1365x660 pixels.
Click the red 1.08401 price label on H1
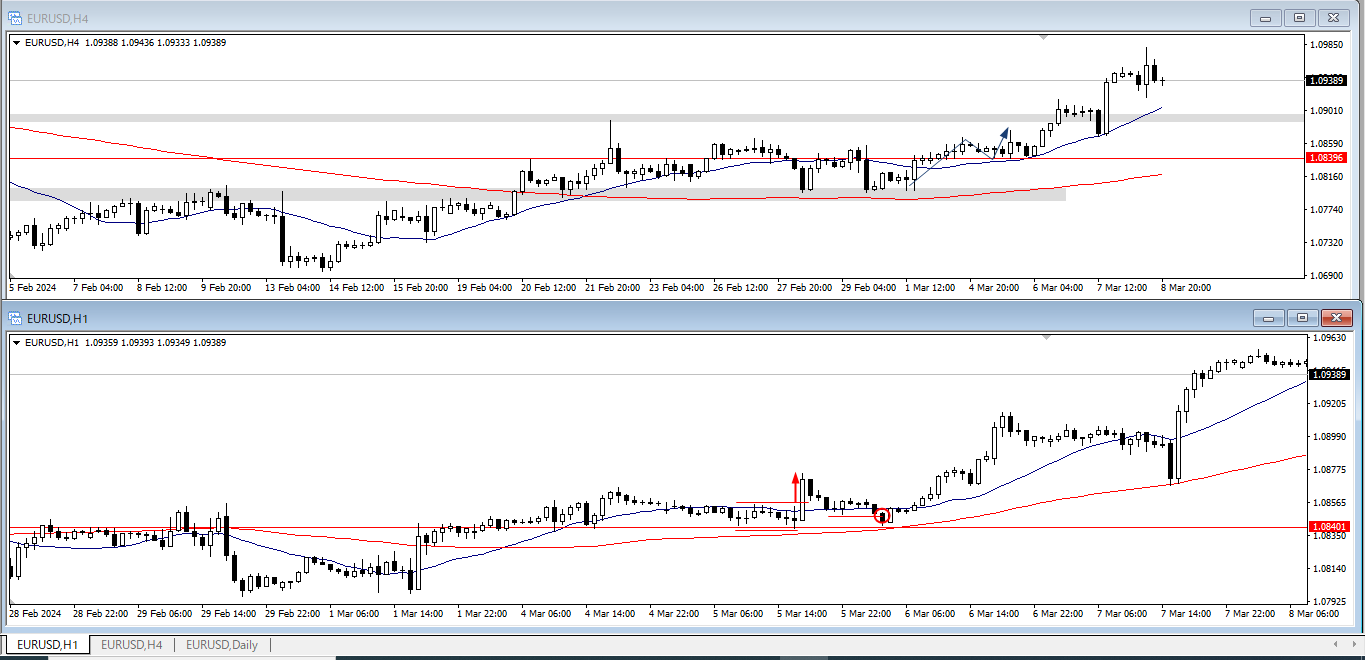tap(1329, 527)
